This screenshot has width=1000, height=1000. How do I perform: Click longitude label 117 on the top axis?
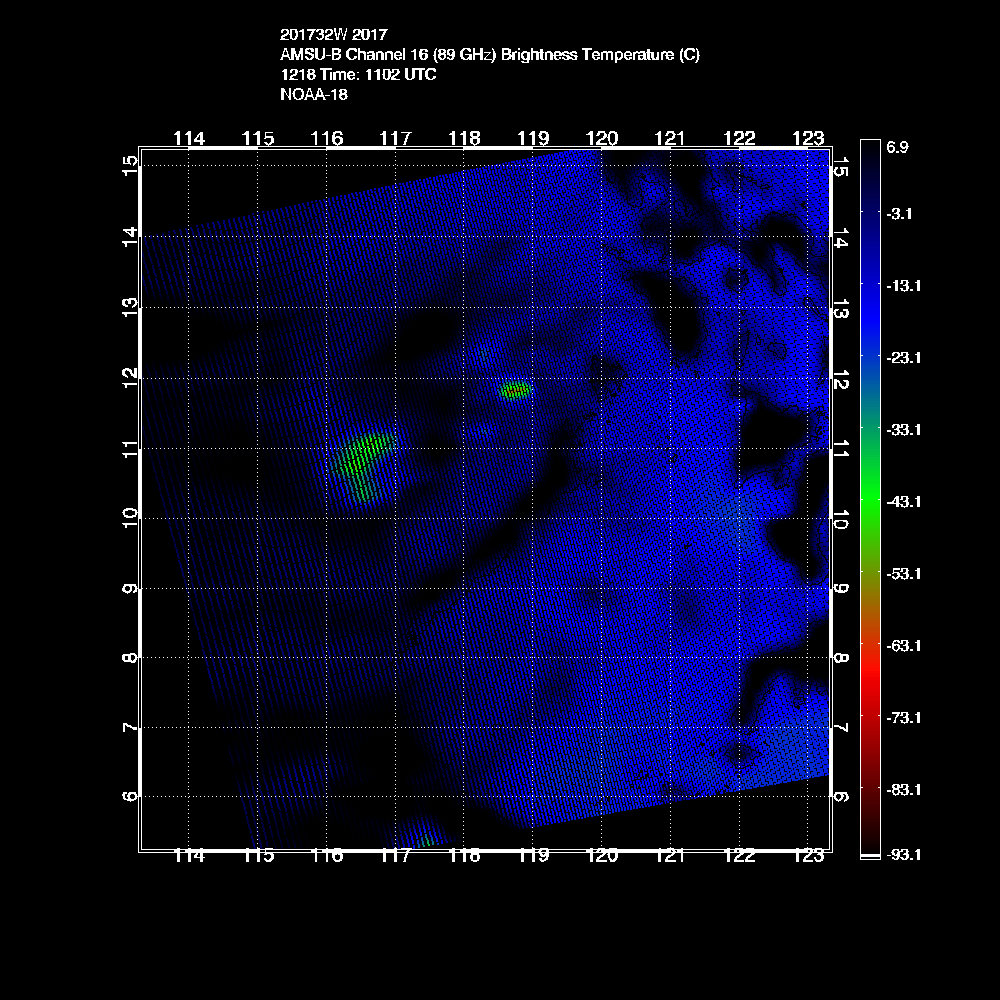click(x=395, y=138)
